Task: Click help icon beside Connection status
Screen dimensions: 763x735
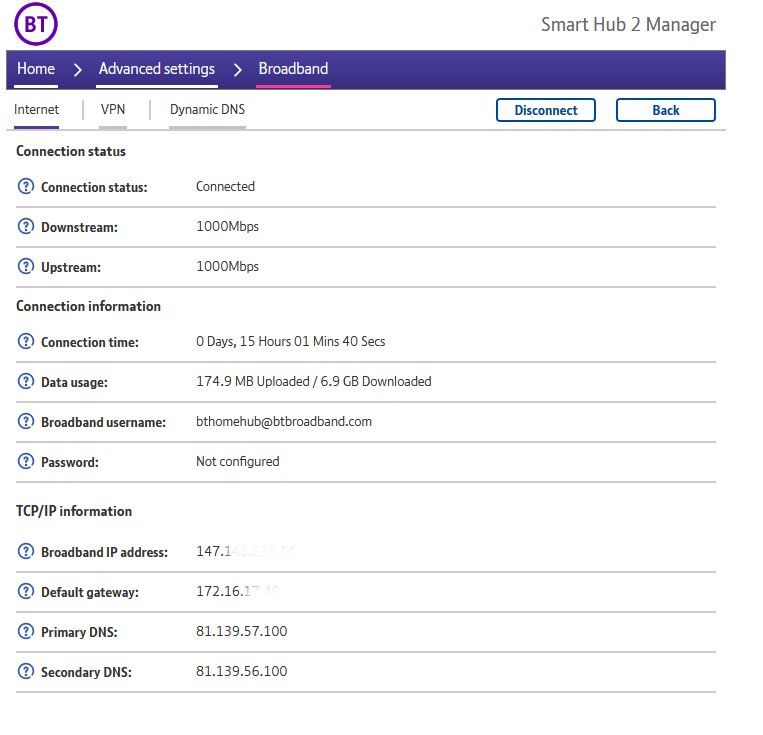Action: pos(26,187)
